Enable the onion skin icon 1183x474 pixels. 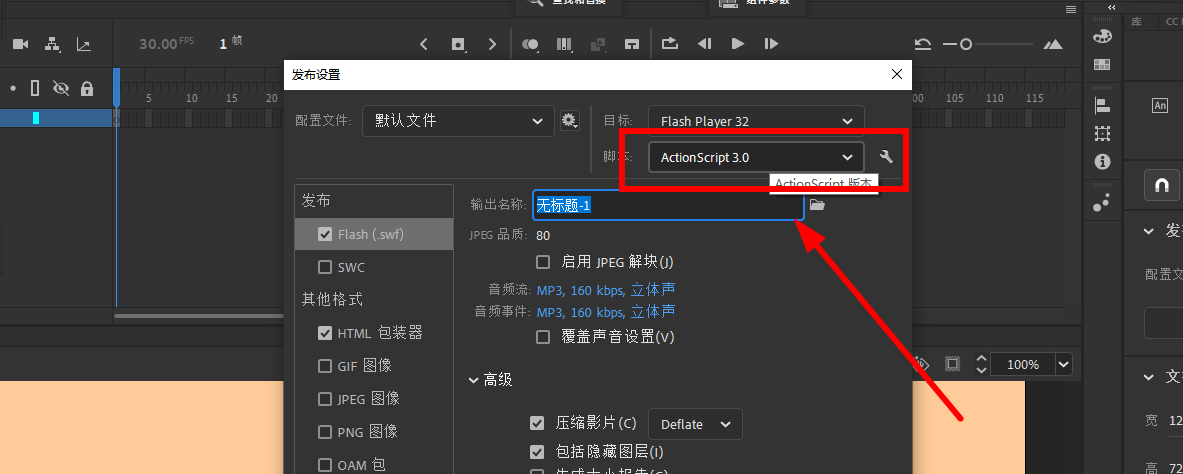[530, 45]
